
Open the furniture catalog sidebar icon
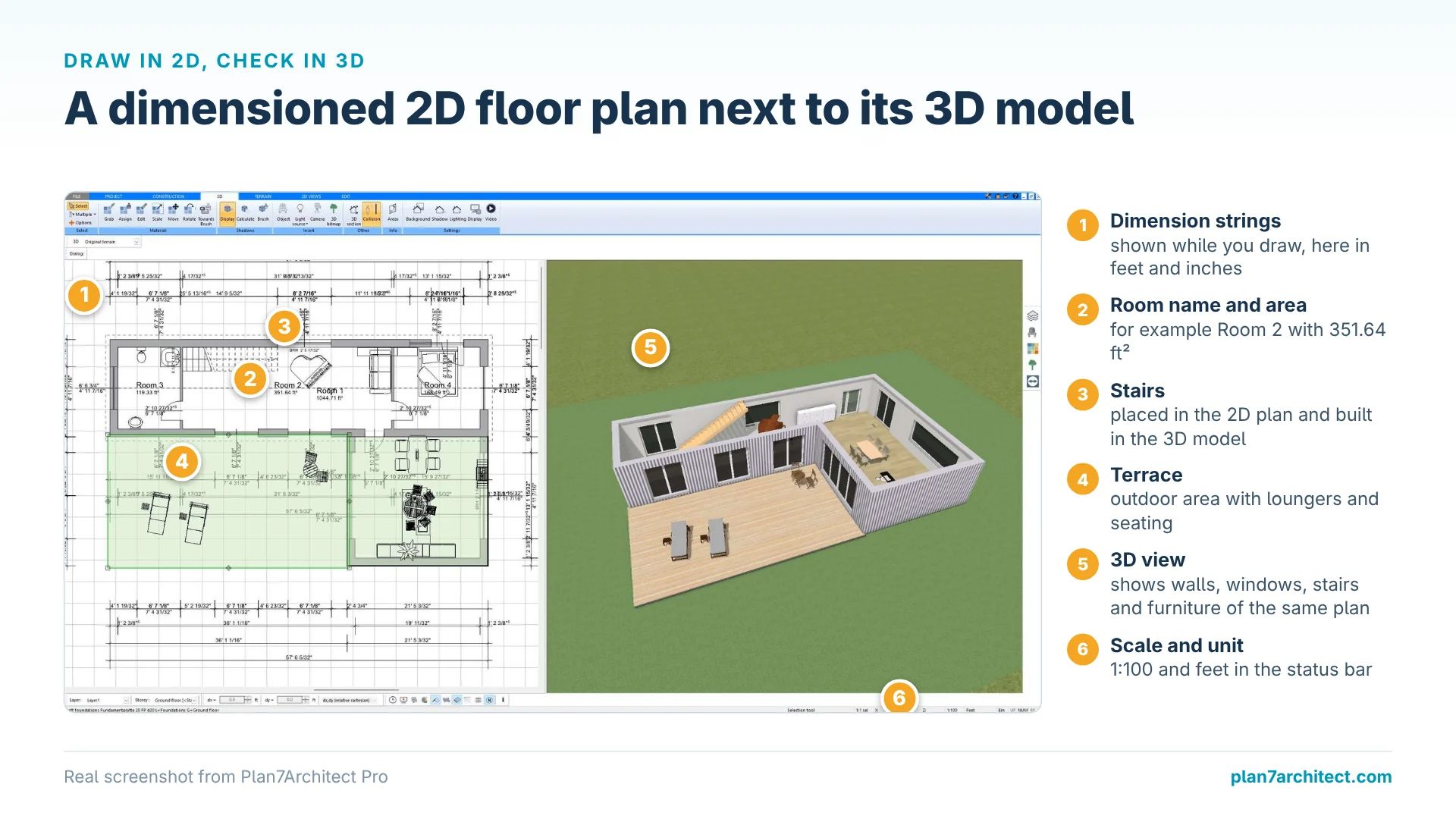tap(1032, 332)
